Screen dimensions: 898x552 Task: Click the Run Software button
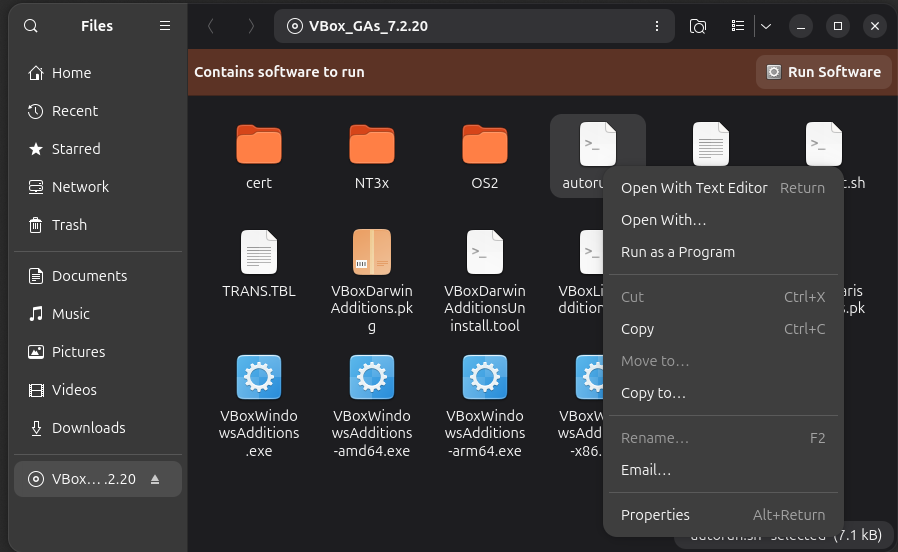tap(824, 72)
